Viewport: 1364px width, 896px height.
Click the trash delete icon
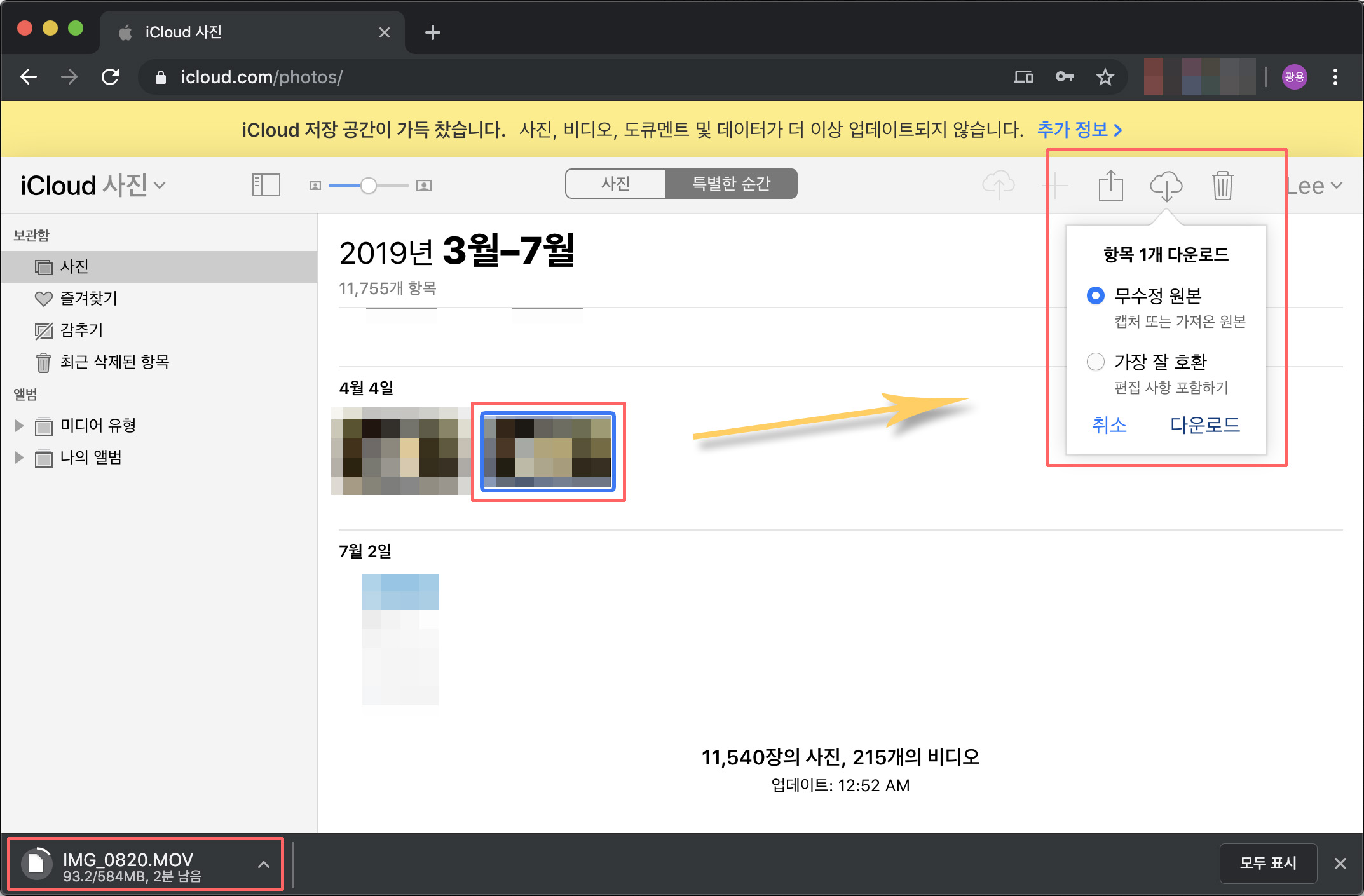[x=1222, y=186]
